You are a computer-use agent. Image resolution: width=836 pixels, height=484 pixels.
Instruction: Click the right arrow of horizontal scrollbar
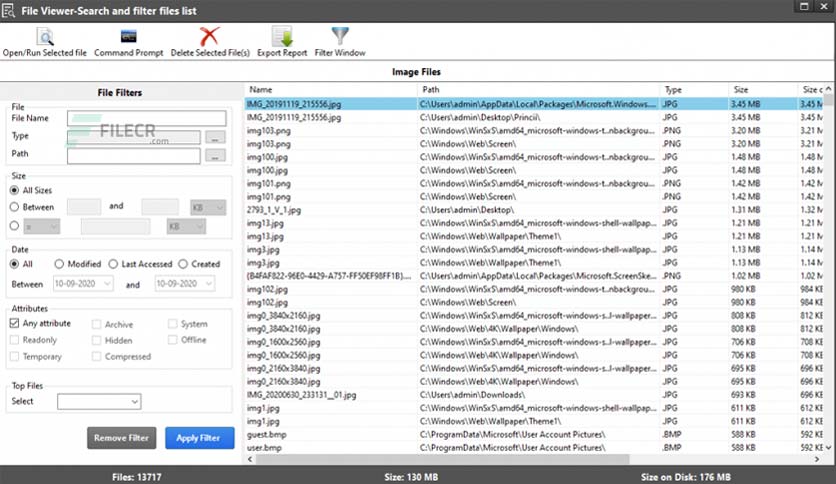tap(817, 459)
